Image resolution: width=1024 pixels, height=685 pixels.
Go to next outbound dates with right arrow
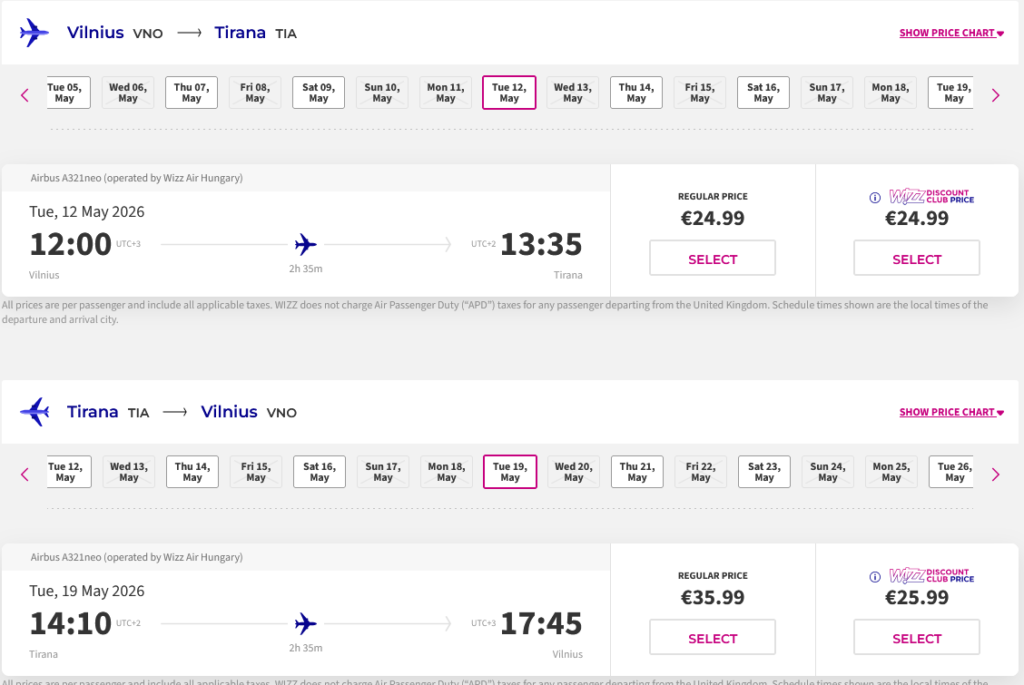click(x=995, y=95)
